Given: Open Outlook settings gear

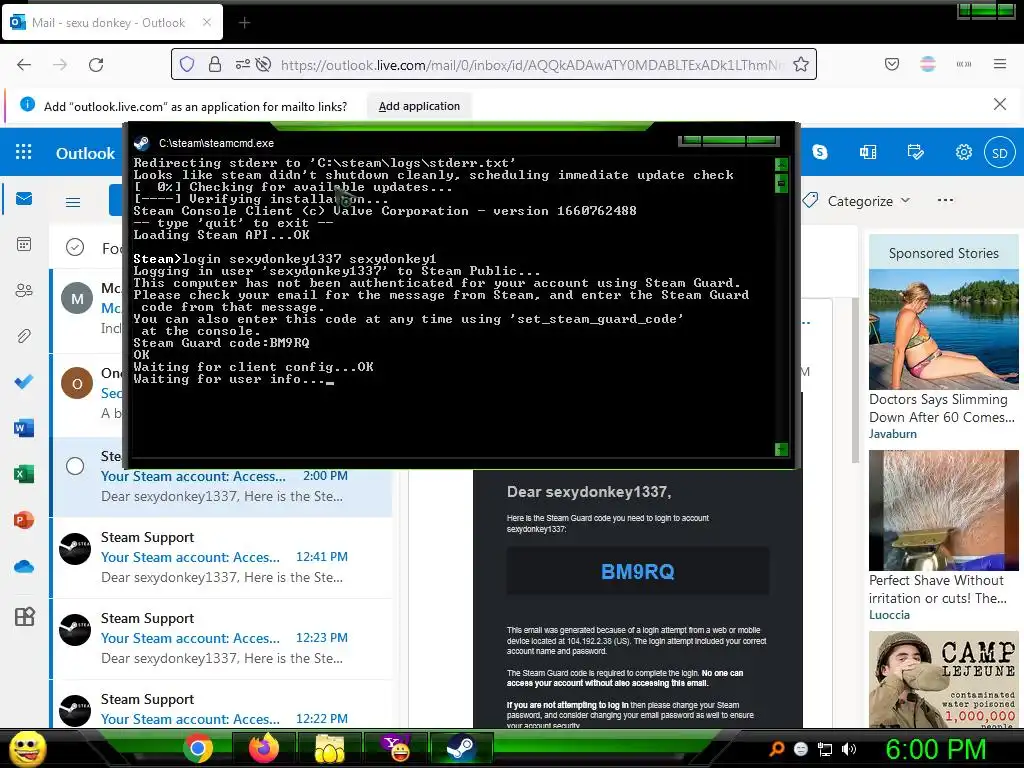Looking at the screenshot, I should (x=963, y=152).
